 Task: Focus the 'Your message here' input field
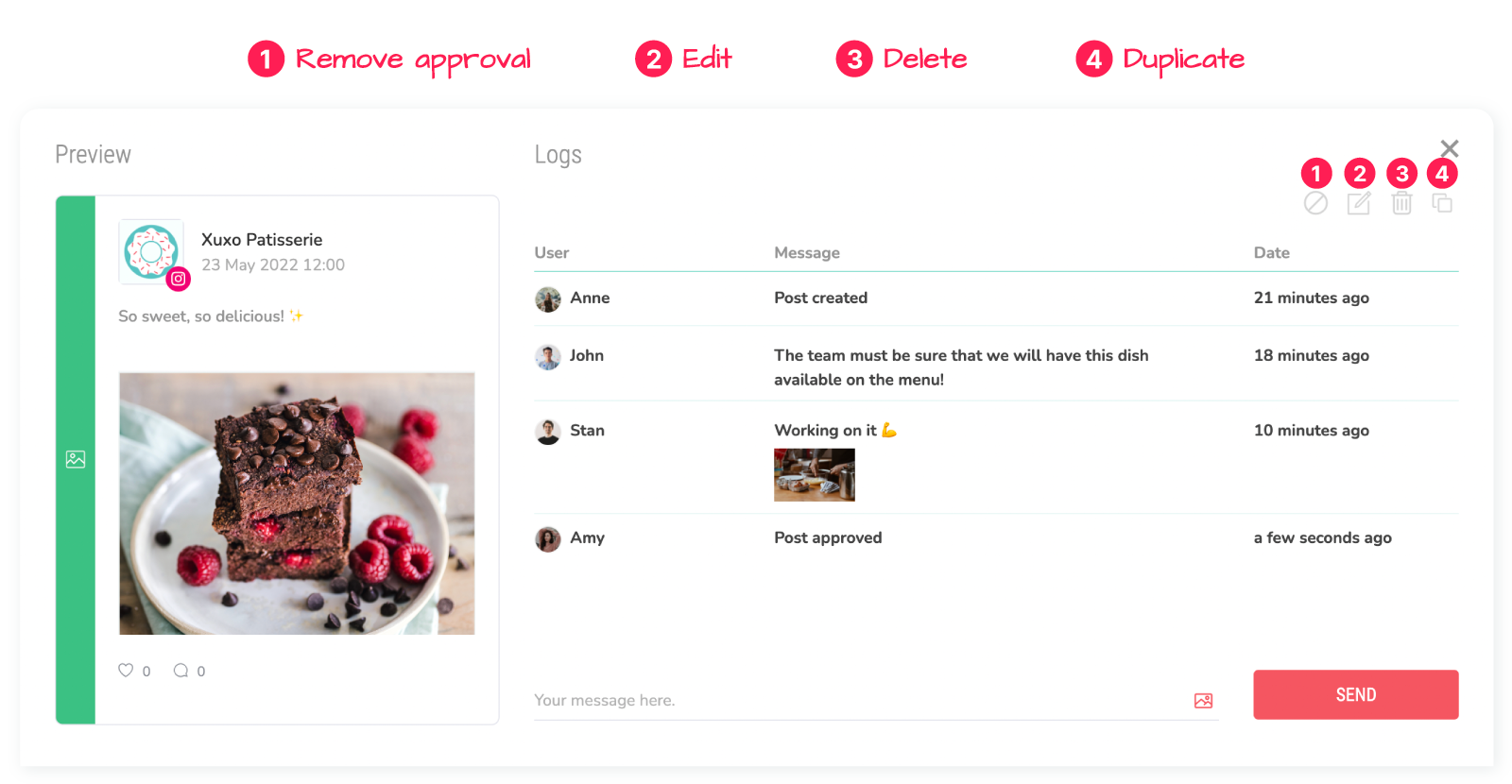click(x=858, y=701)
